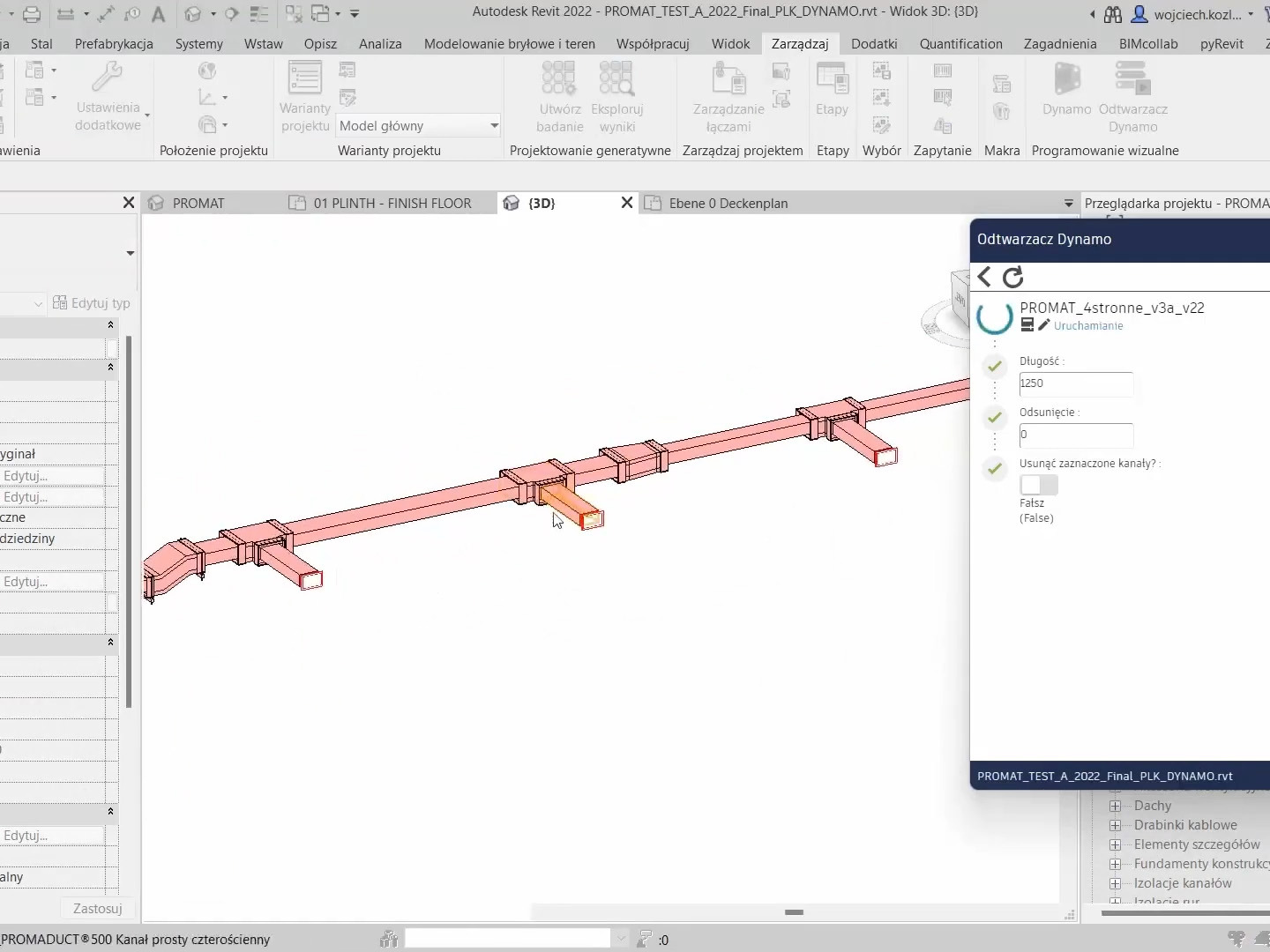This screenshot has width=1270, height=952.
Task: Switch to PROMAT view tab
Action: click(198, 204)
